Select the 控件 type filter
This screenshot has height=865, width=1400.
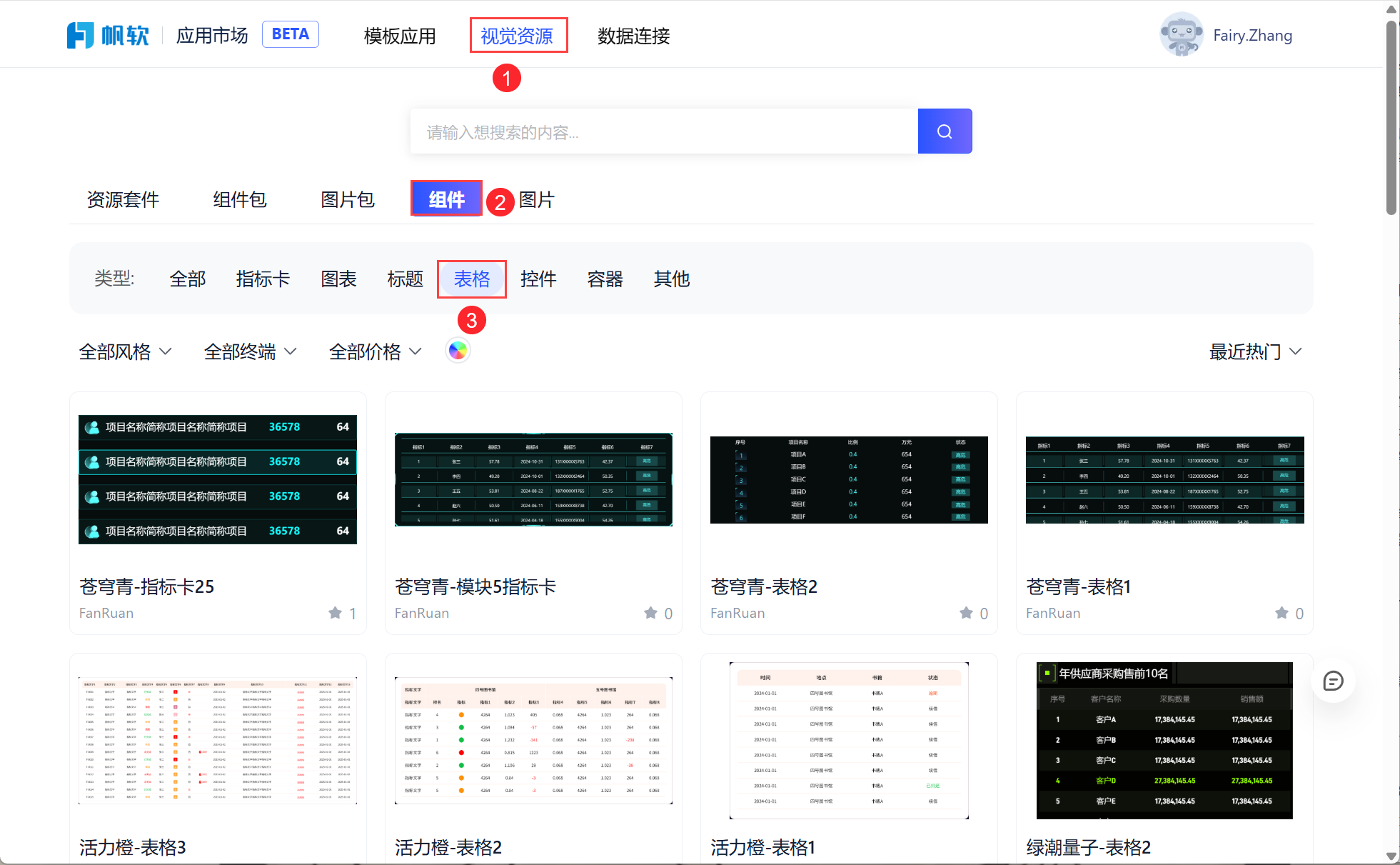tap(538, 279)
